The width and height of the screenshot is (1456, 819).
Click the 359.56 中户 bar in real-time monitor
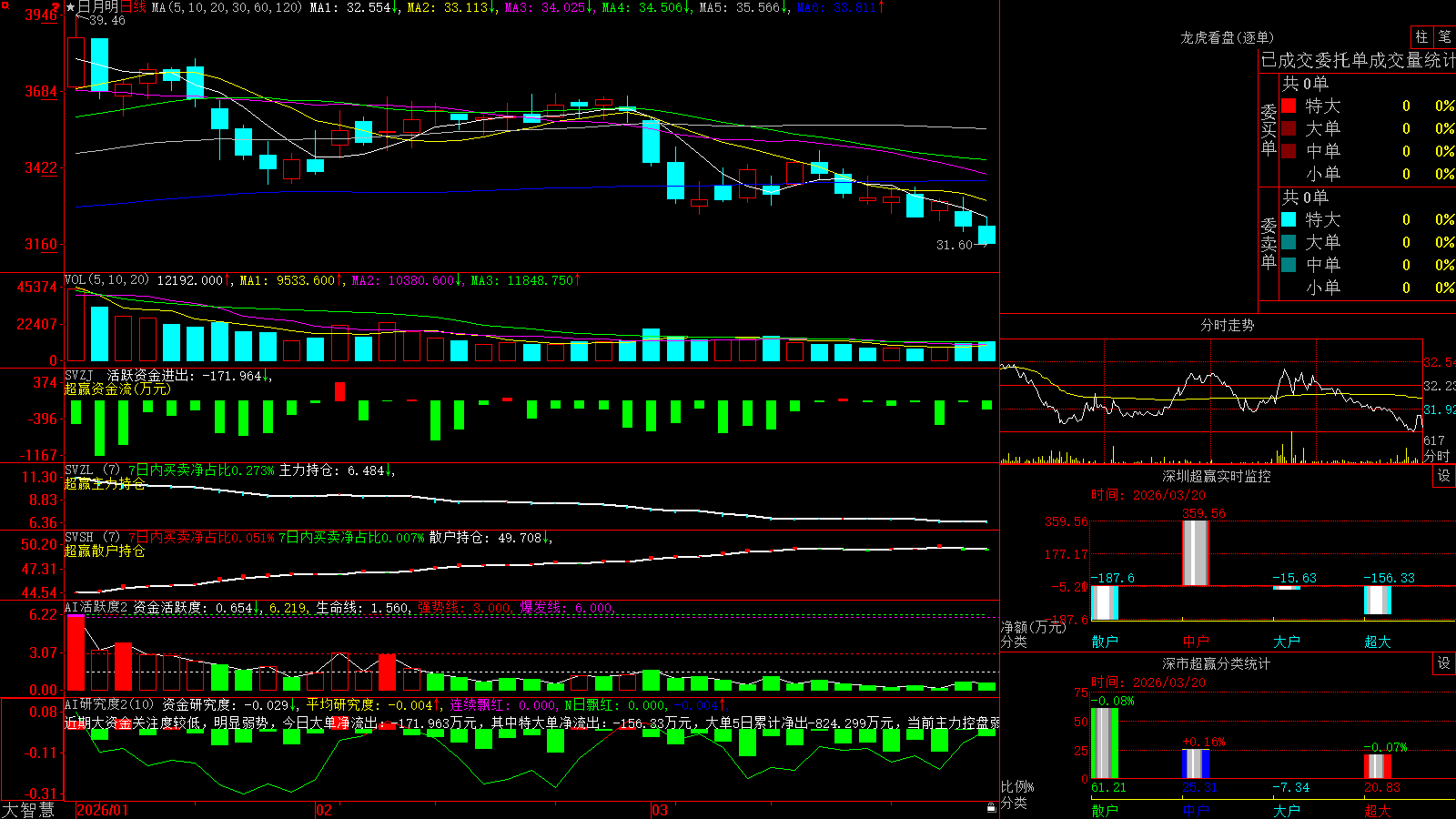(1196, 552)
